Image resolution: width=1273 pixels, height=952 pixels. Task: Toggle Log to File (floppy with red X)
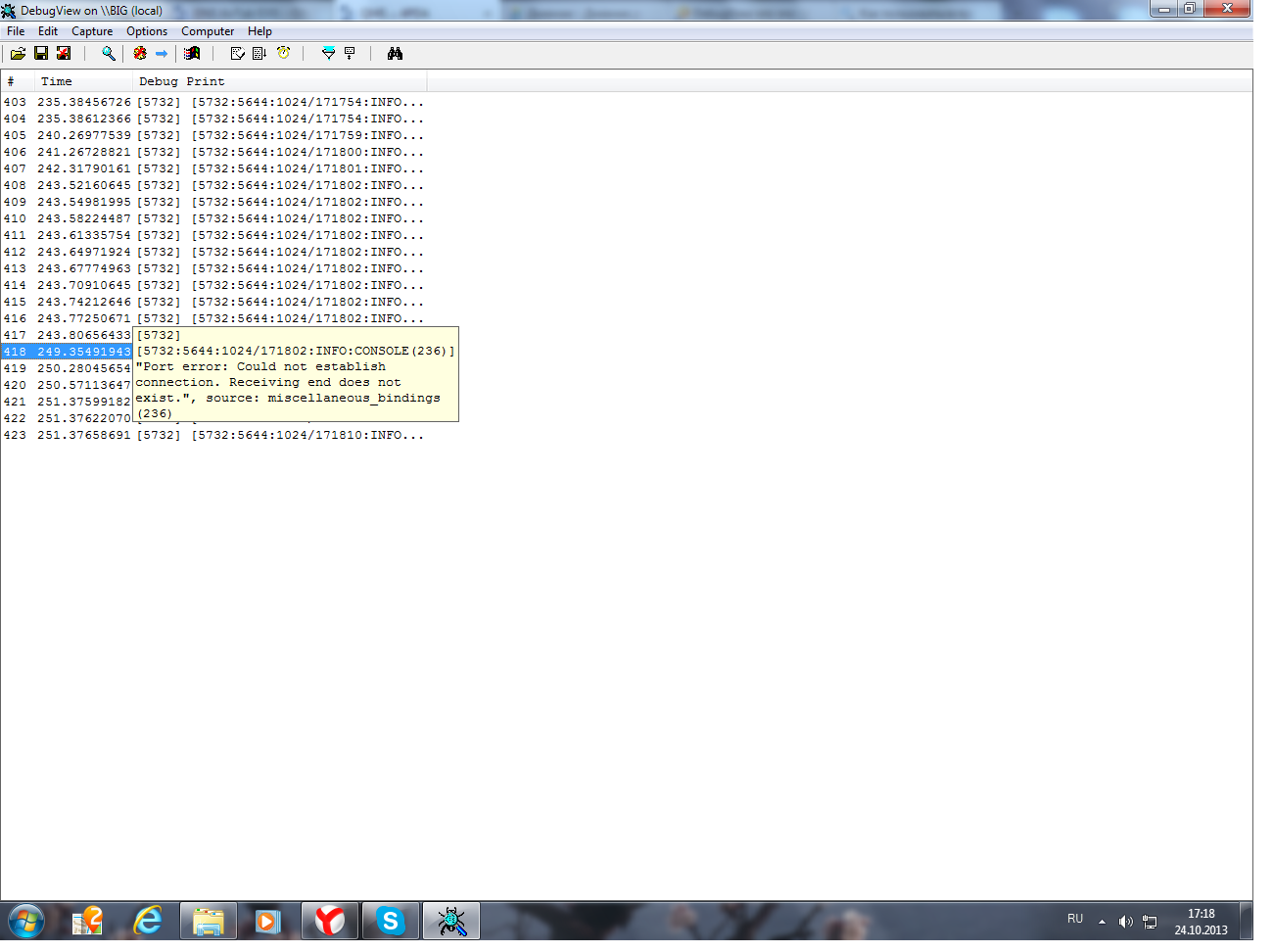(64, 54)
